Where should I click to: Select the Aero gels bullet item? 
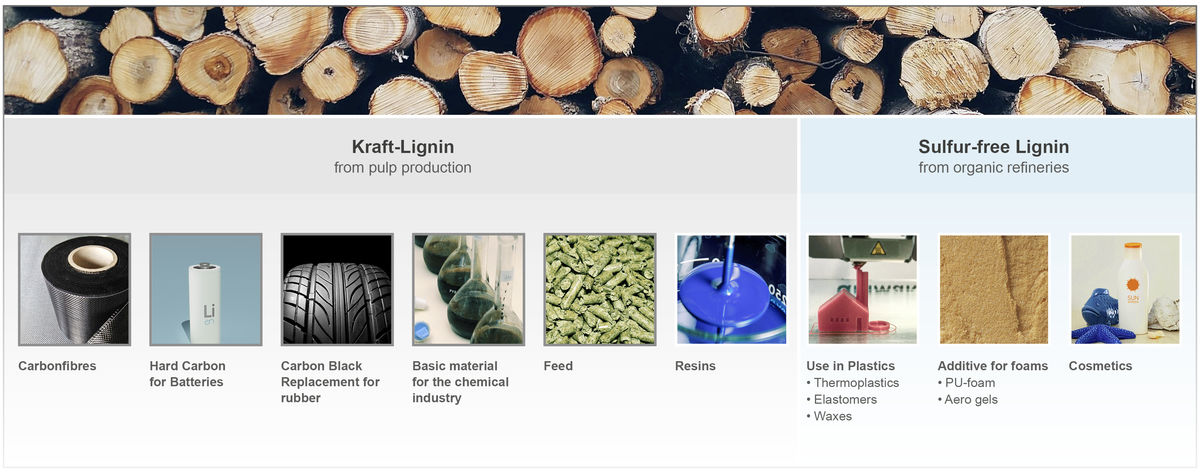pos(968,400)
